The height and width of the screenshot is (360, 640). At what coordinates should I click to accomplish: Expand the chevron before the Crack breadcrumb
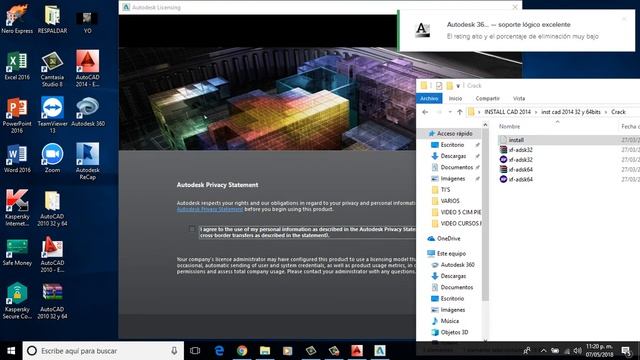click(x=606, y=112)
